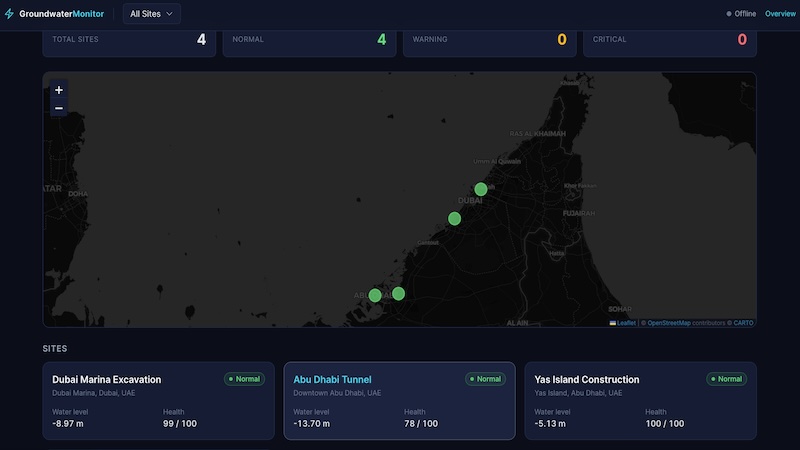Open the Yas Island Construction site card
The width and height of the screenshot is (800, 450).
point(640,401)
